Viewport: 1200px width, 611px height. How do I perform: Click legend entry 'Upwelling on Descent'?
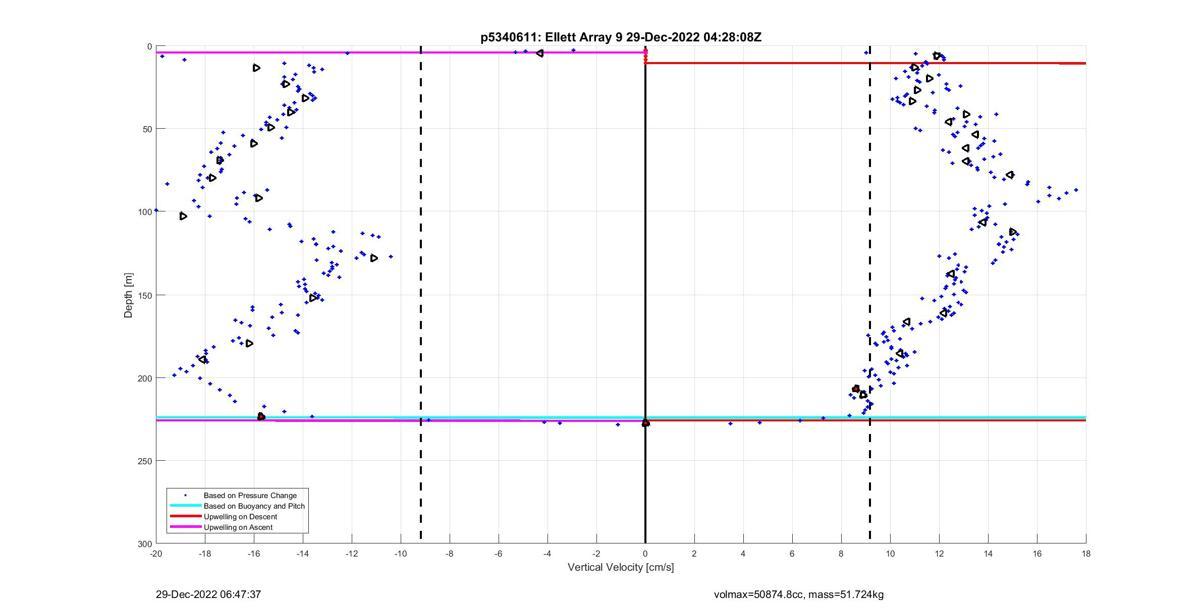point(242,517)
